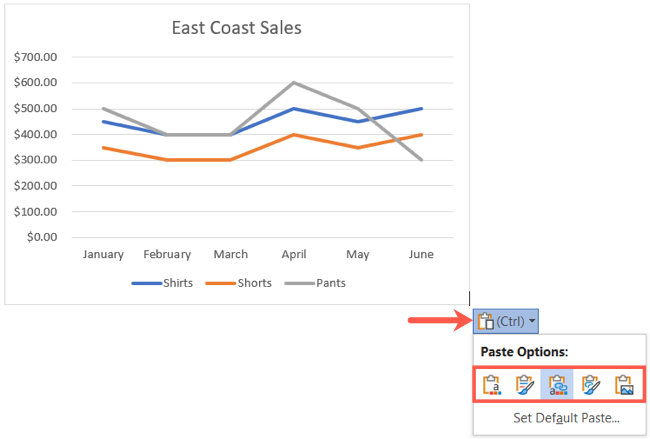Select the June axis label
Screen dimensions: 650x439
coord(421,254)
